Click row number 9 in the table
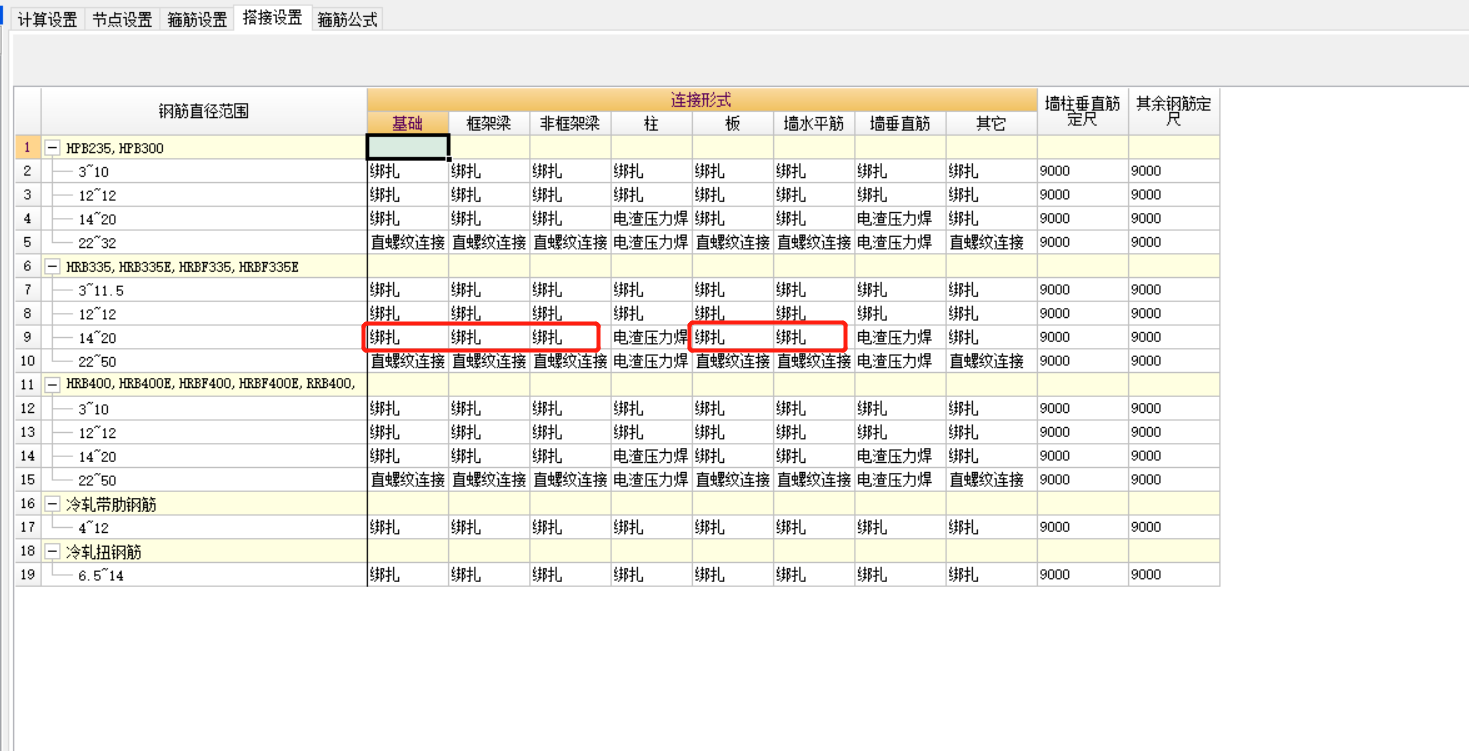The width and height of the screenshot is (1469, 751). tap(27, 337)
